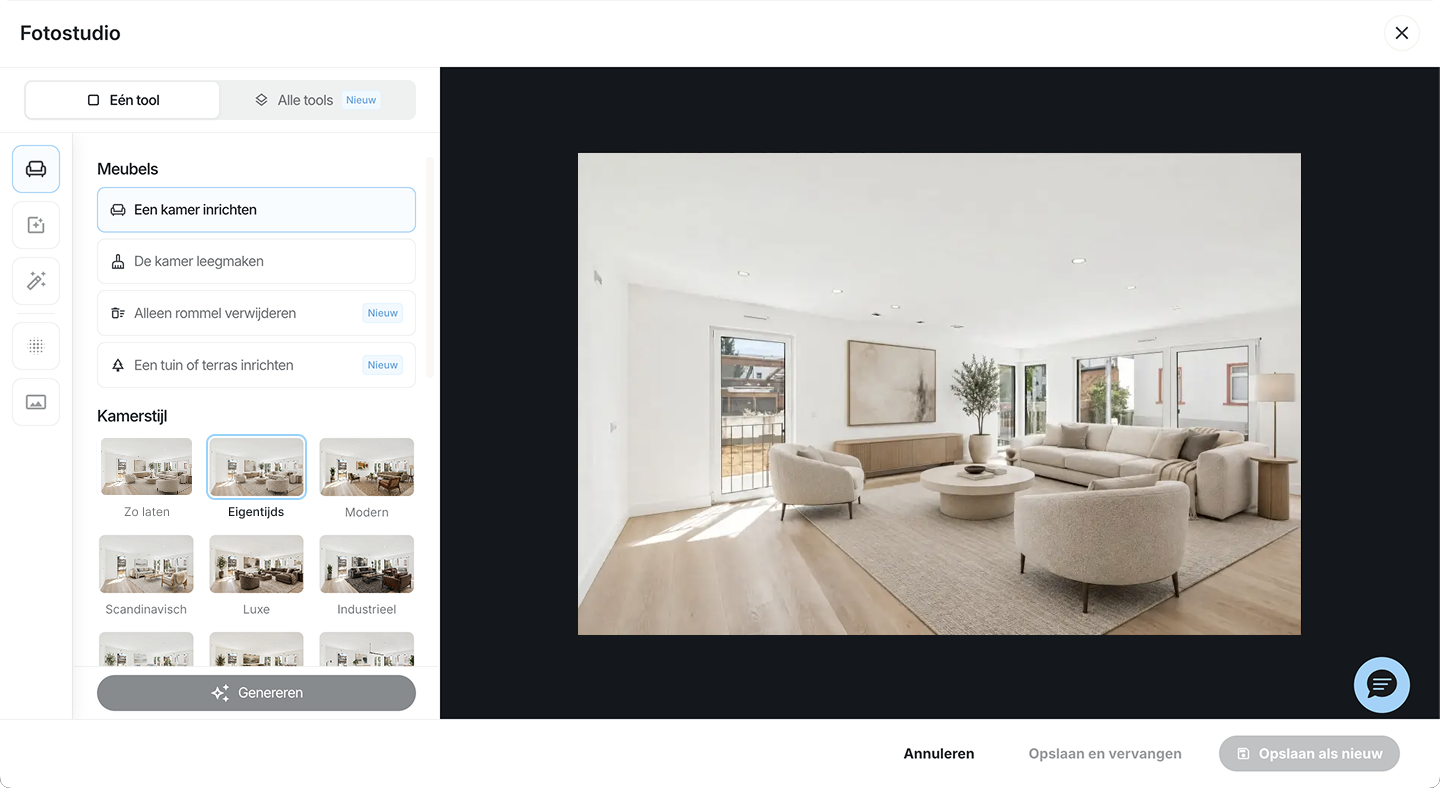Open the furniture (sofa) tool in sidebar
This screenshot has height=788, width=1440.
[x=36, y=169]
